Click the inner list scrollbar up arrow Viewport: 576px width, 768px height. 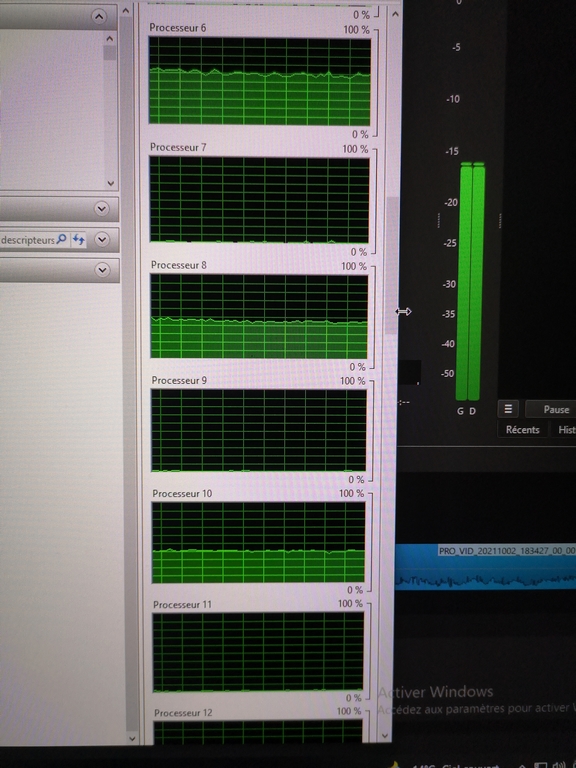coord(110,39)
